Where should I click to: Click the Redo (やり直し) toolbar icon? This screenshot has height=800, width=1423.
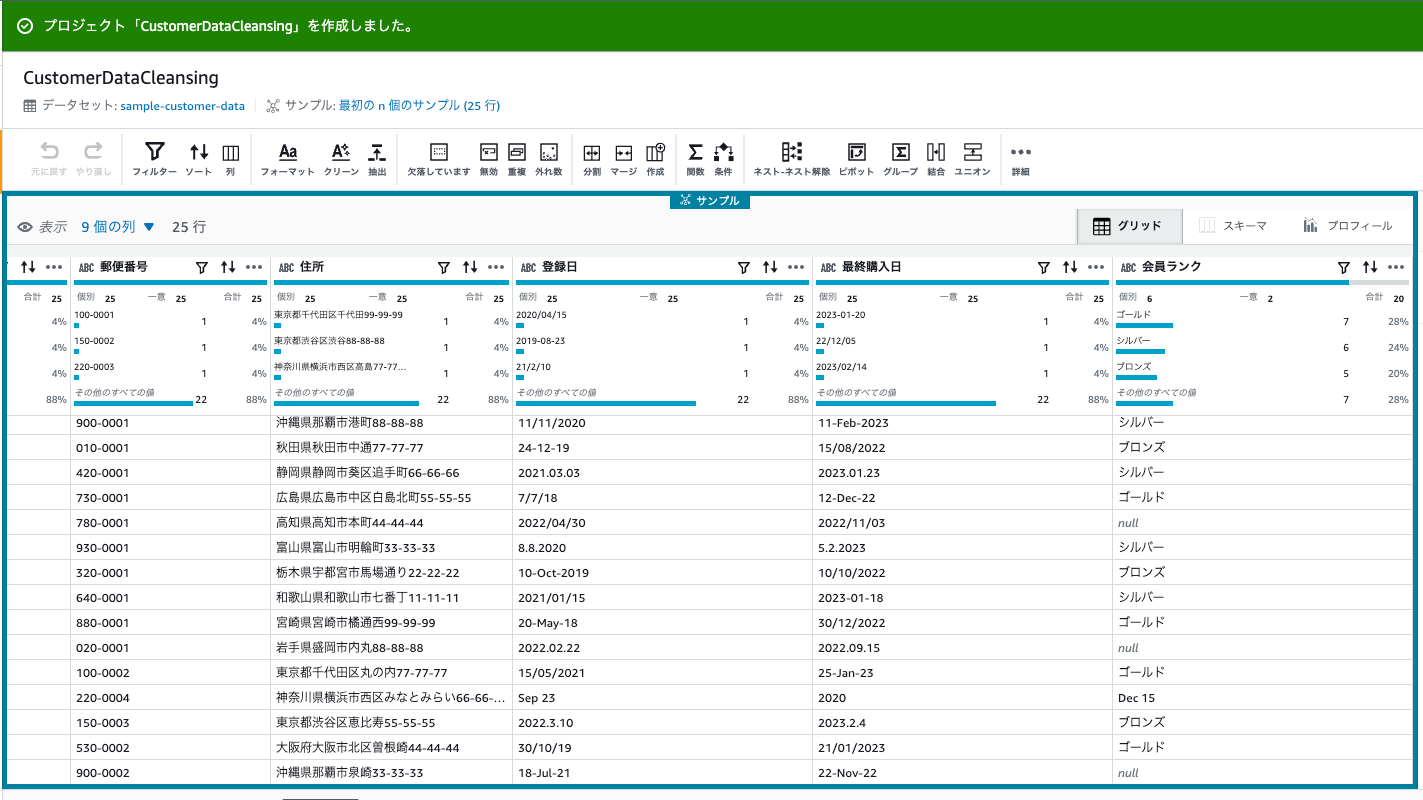tap(93, 159)
